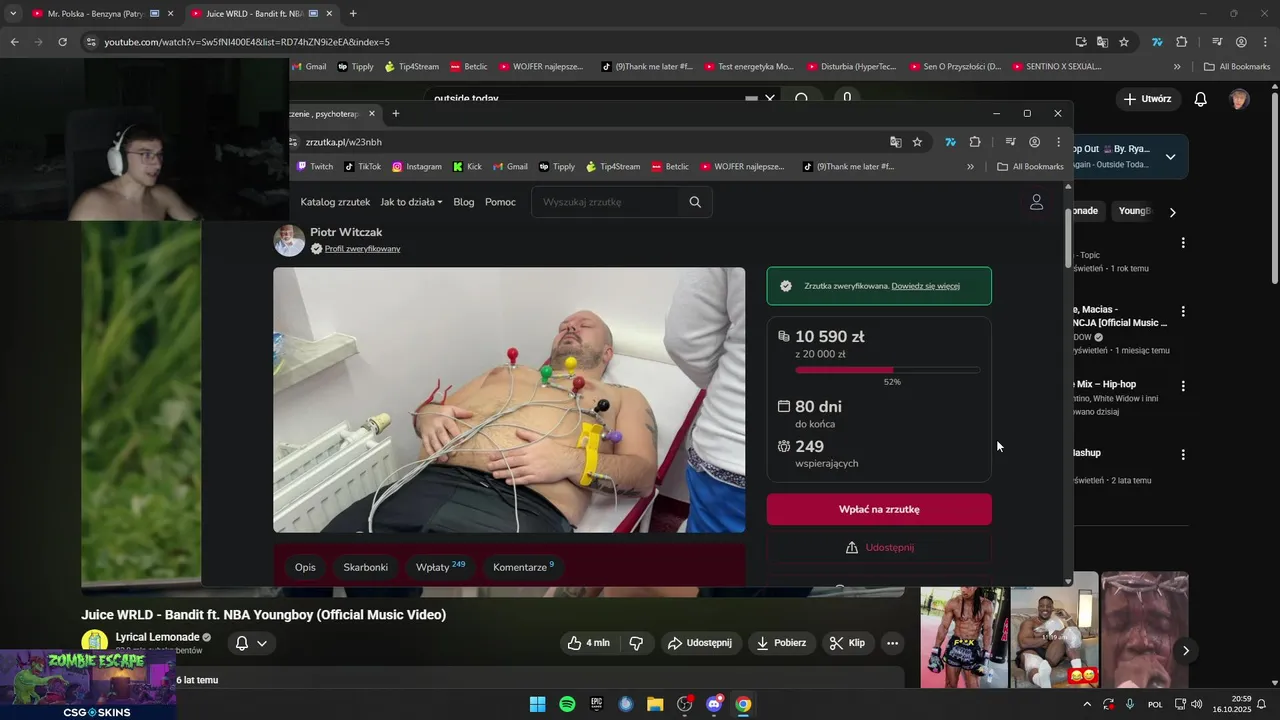
Task: Open Chrome profile icon in the YouTube window
Action: [1241, 42]
